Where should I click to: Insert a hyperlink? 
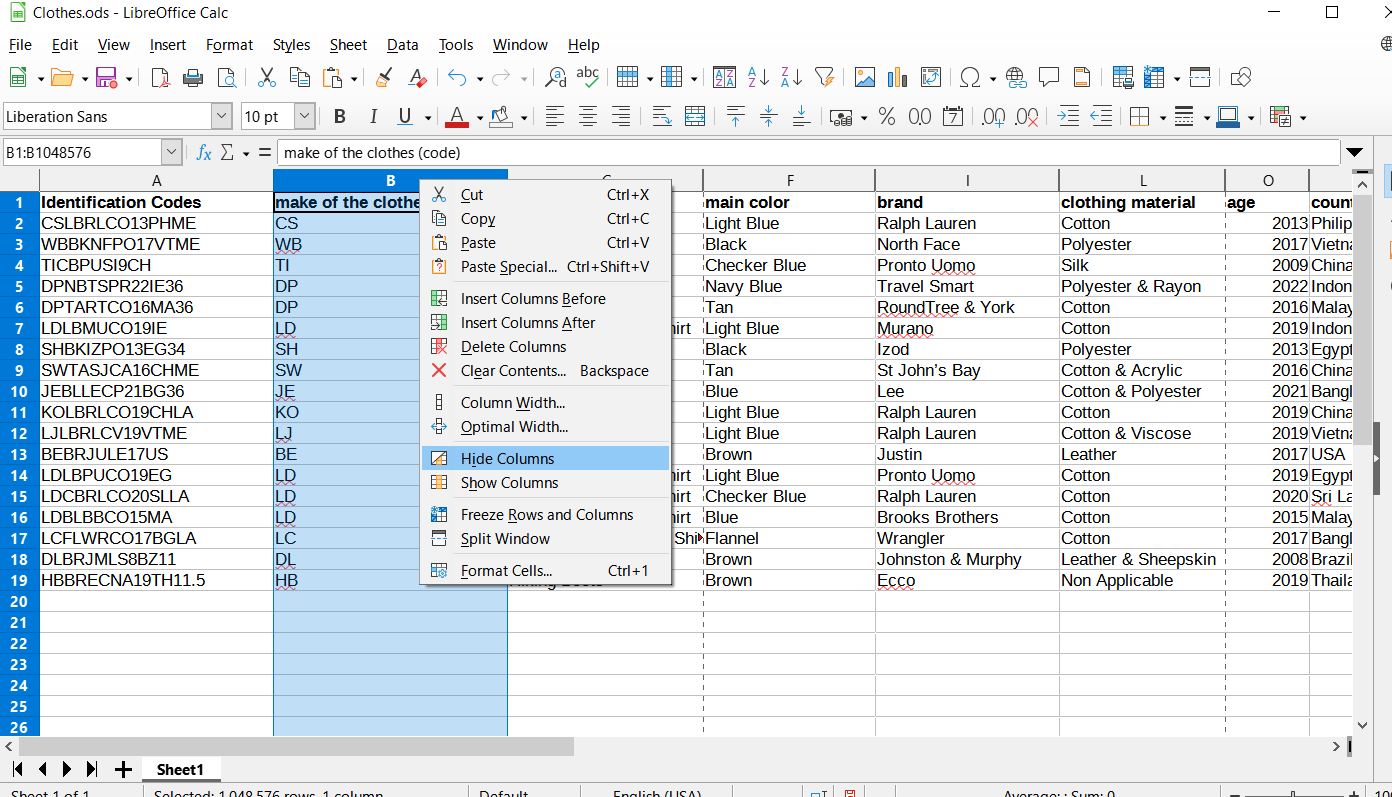[x=1016, y=77]
